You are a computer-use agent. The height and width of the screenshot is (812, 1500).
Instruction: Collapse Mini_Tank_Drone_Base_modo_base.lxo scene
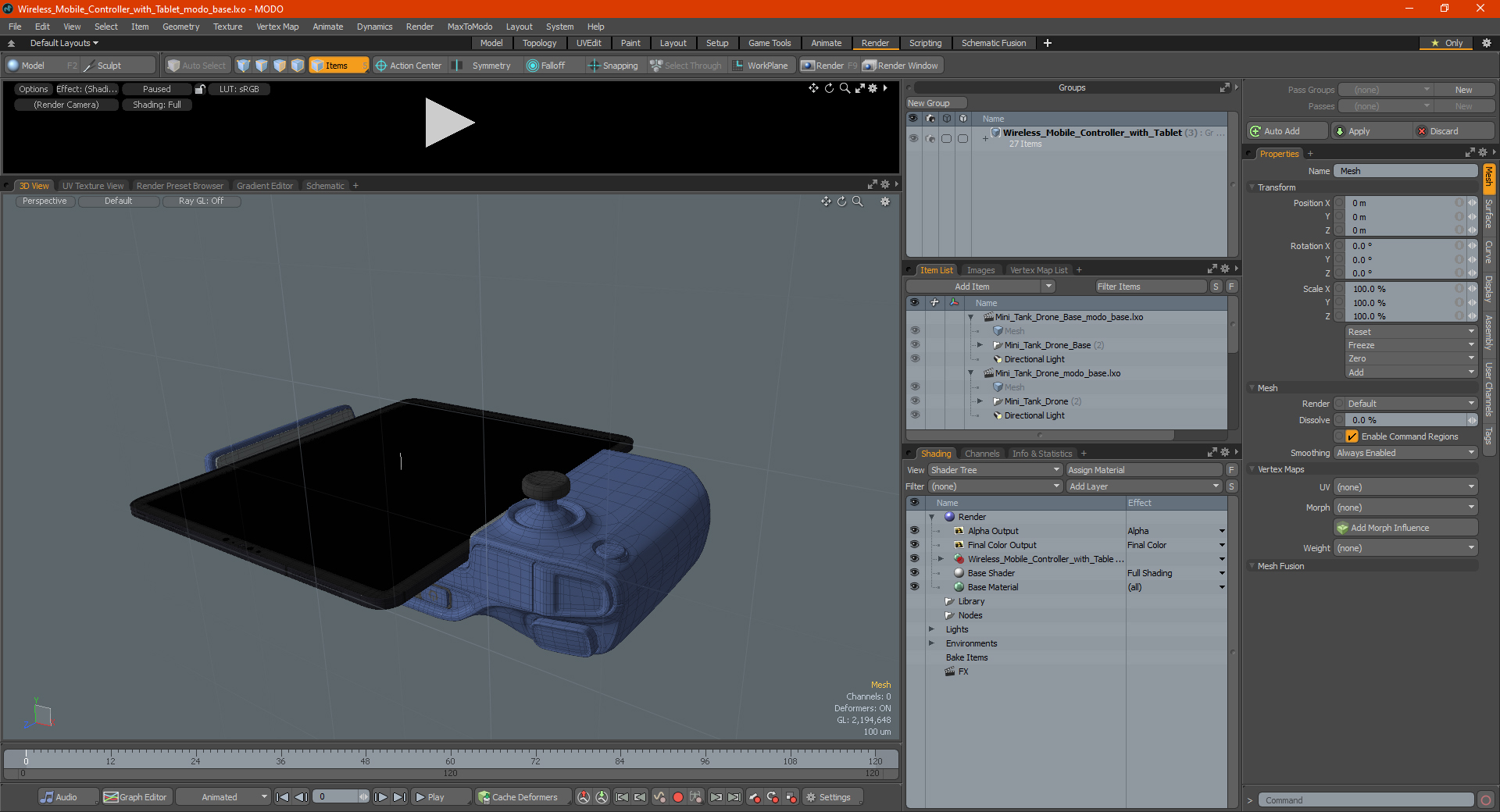tap(971, 317)
